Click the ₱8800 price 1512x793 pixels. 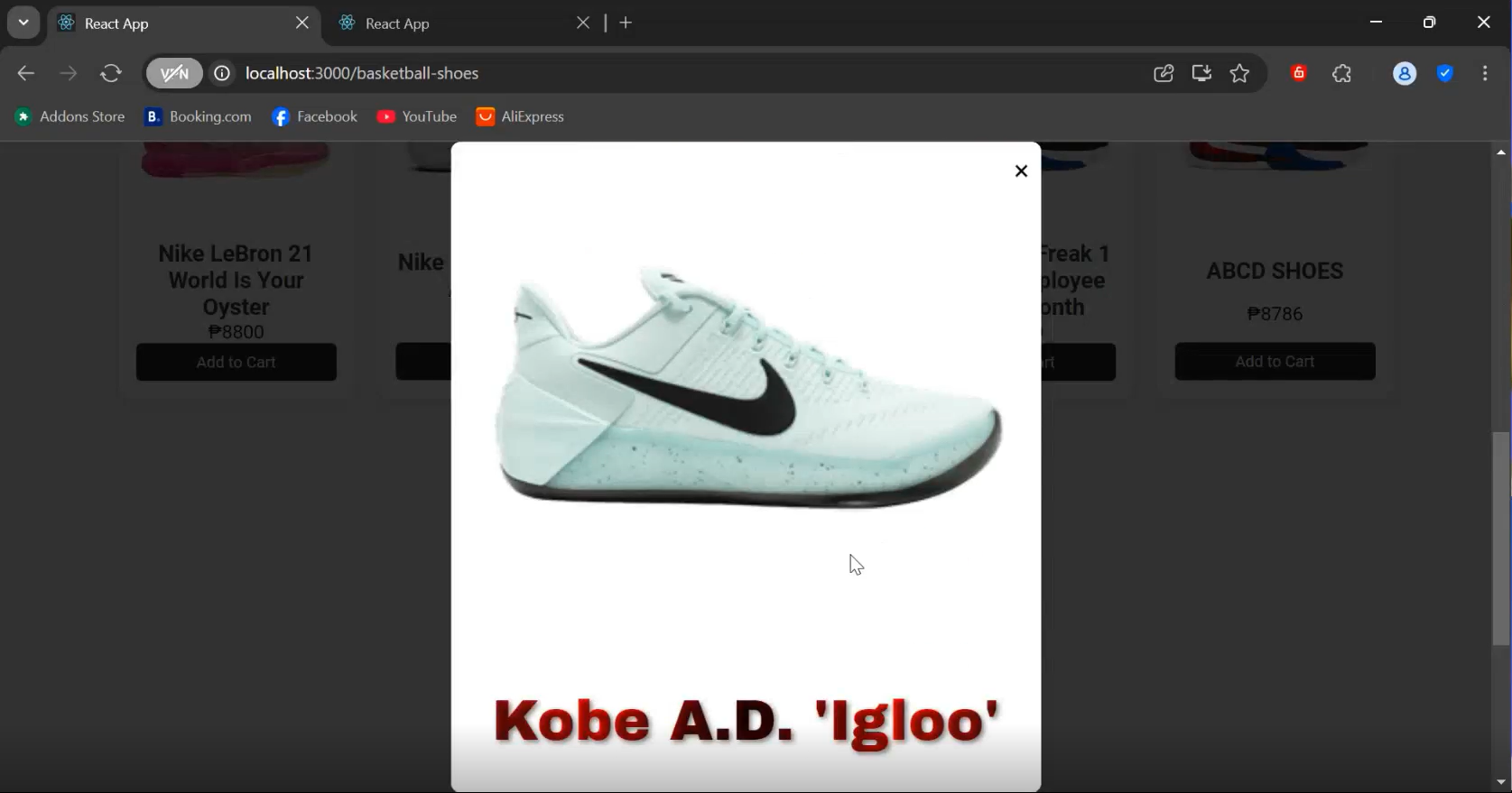point(236,332)
